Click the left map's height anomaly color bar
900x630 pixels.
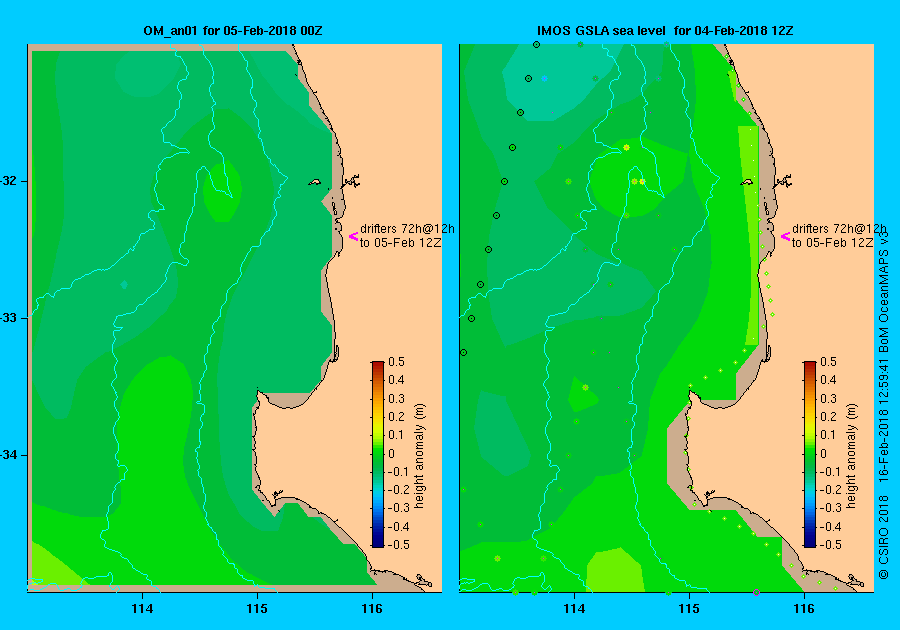pyautogui.click(x=378, y=454)
